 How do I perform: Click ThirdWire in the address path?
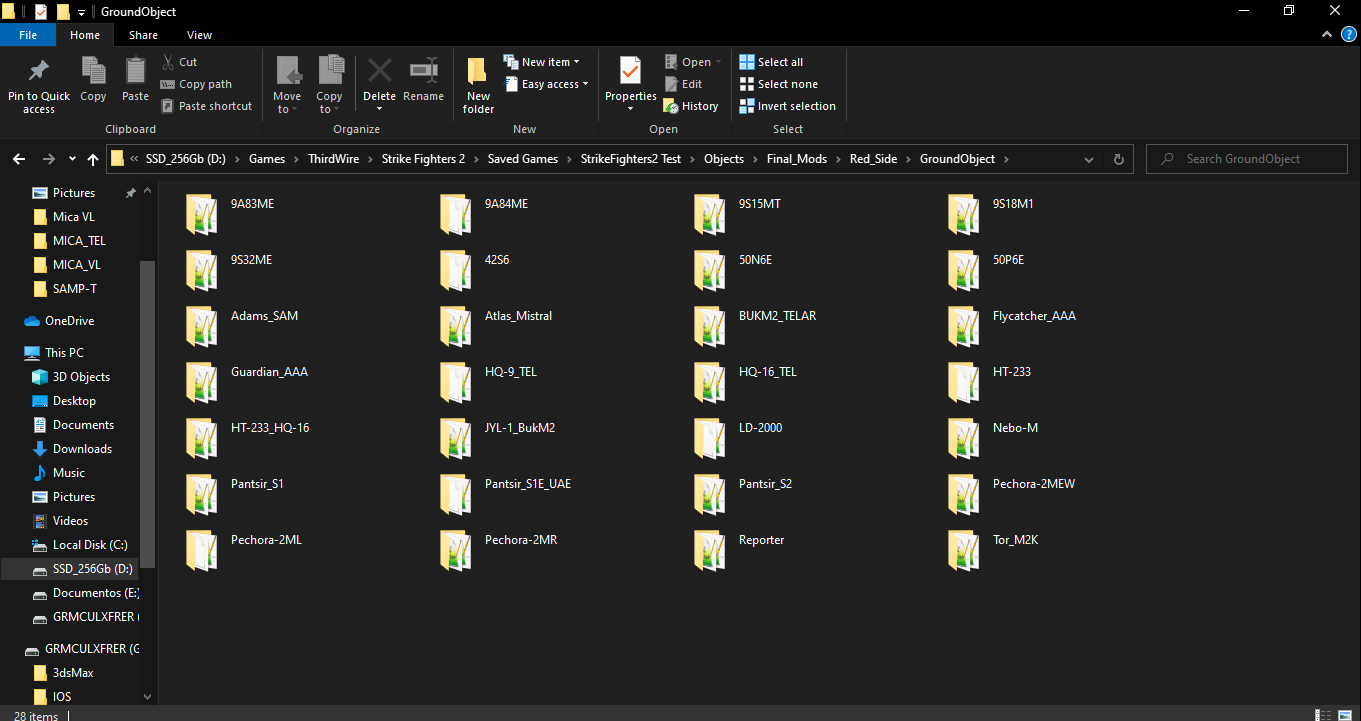click(x=333, y=159)
